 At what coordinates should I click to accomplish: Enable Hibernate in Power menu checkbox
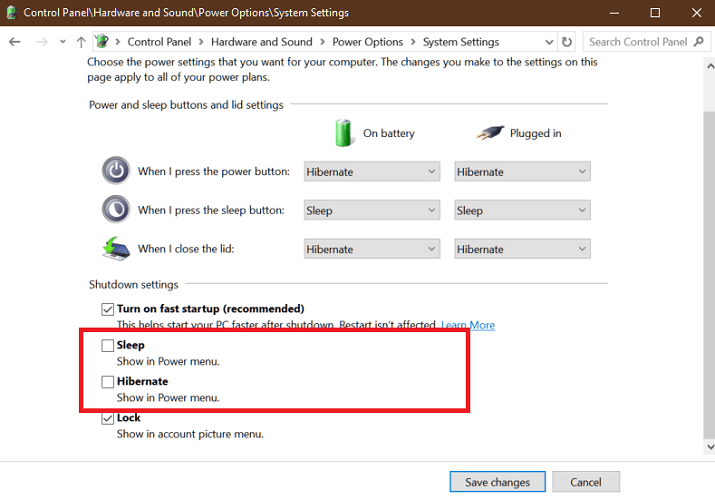(x=108, y=381)
